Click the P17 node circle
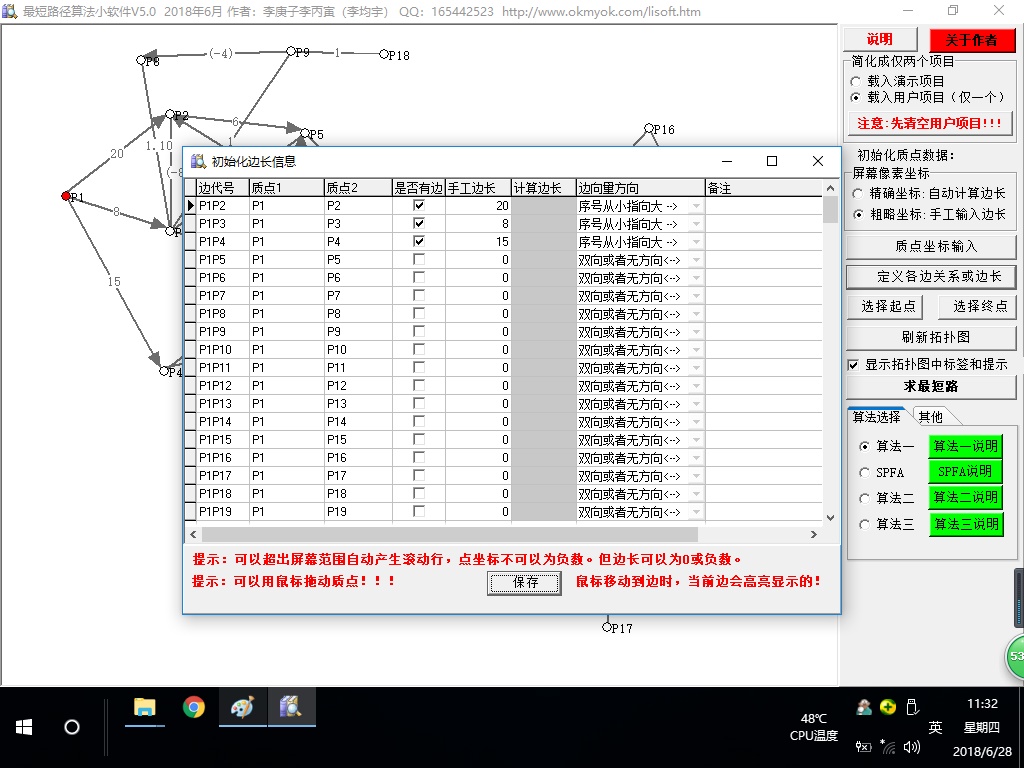Image resolution: width=1024 pixels, height=768 pixels. [x=607, y=627]
